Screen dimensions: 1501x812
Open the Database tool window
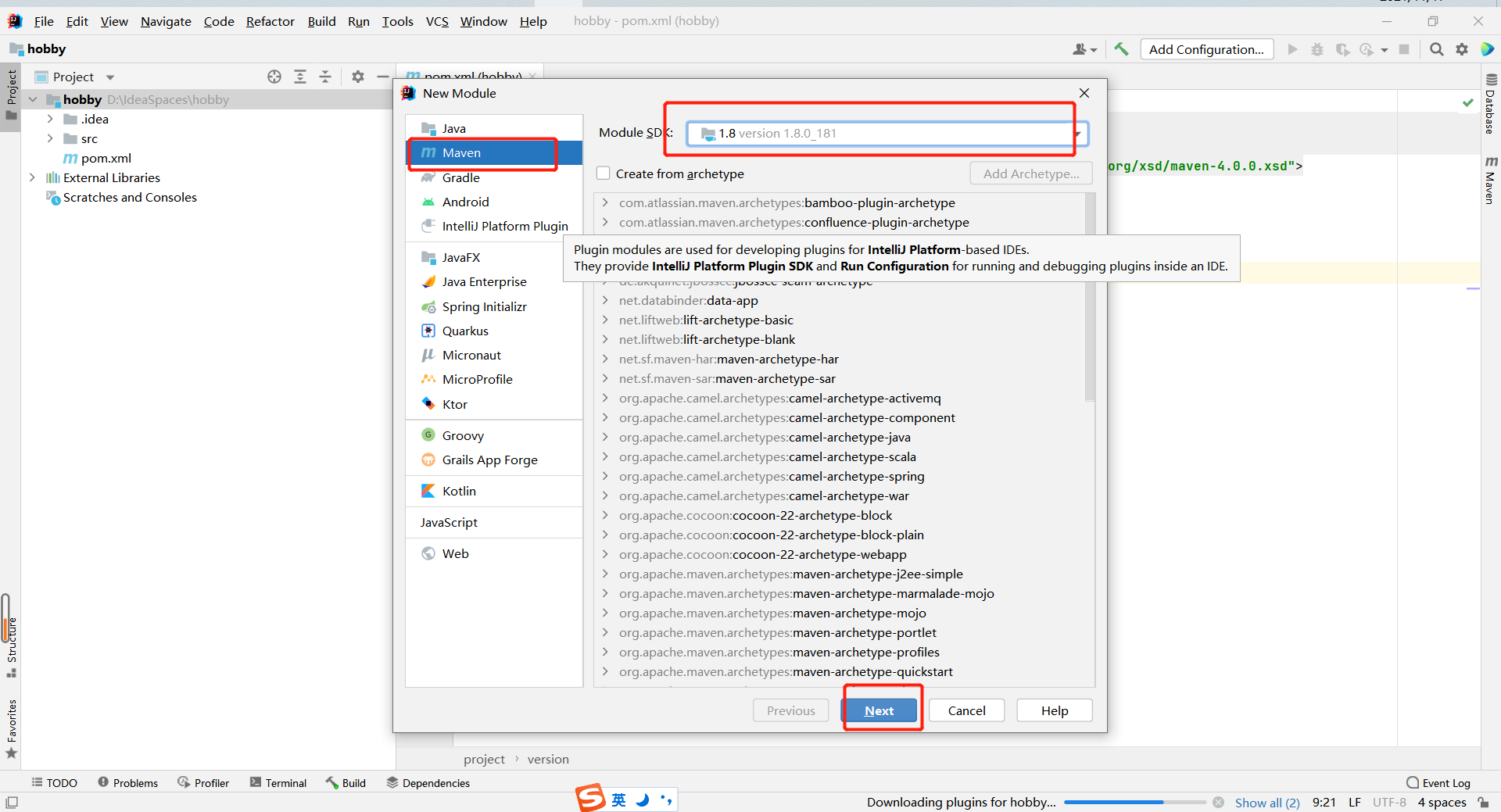(x=1491, y=104)
